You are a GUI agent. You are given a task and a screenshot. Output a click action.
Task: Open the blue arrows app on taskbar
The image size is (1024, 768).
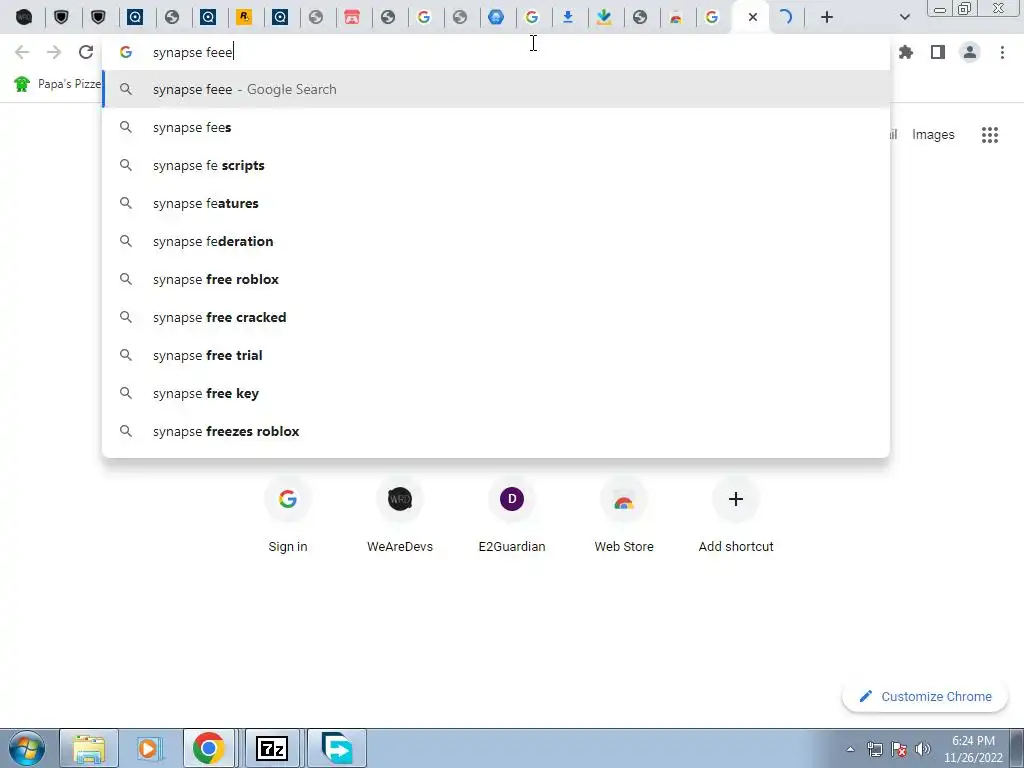click(337, 748)
